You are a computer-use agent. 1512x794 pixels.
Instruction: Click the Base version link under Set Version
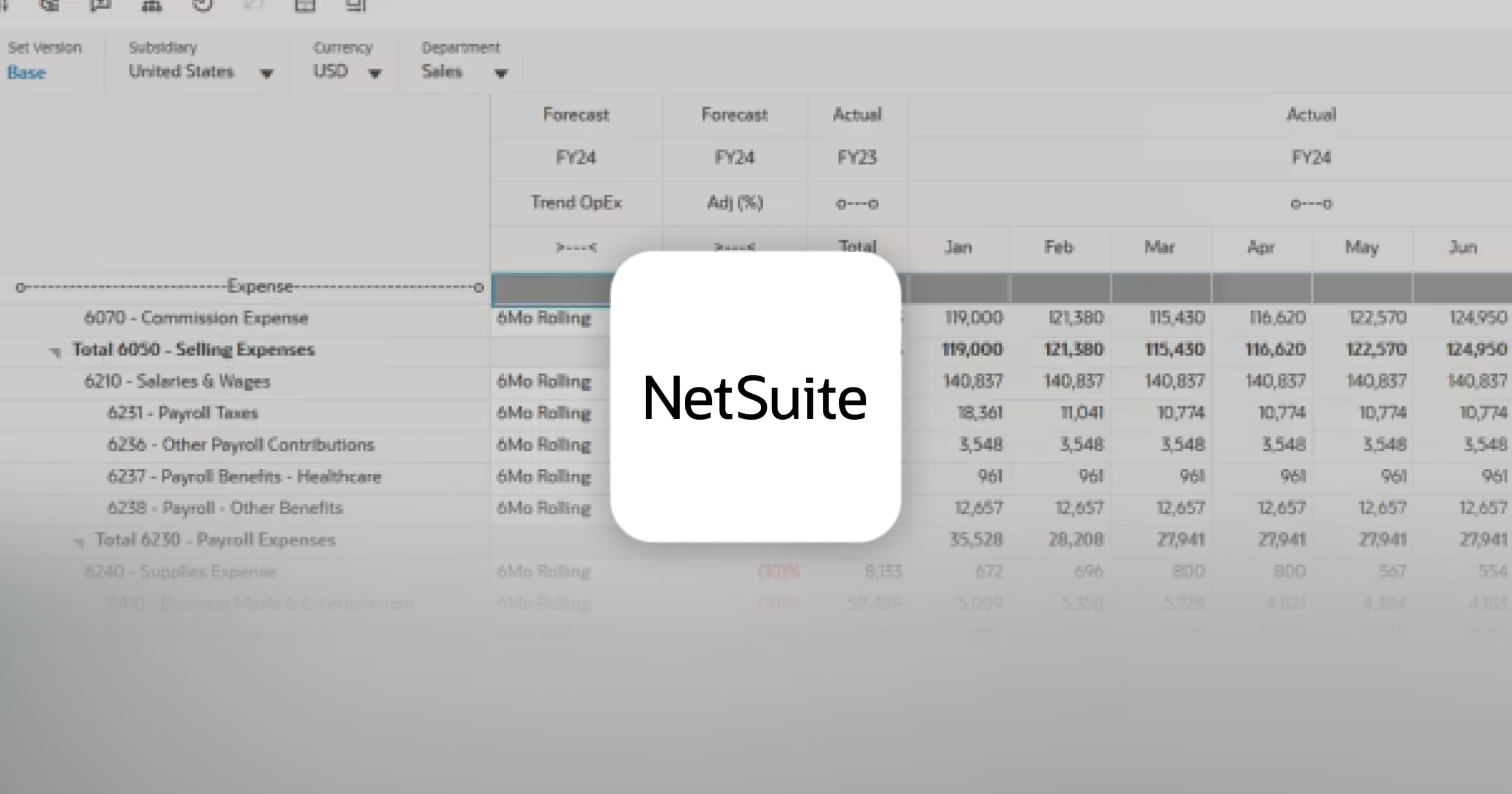[x=26, y=72]
